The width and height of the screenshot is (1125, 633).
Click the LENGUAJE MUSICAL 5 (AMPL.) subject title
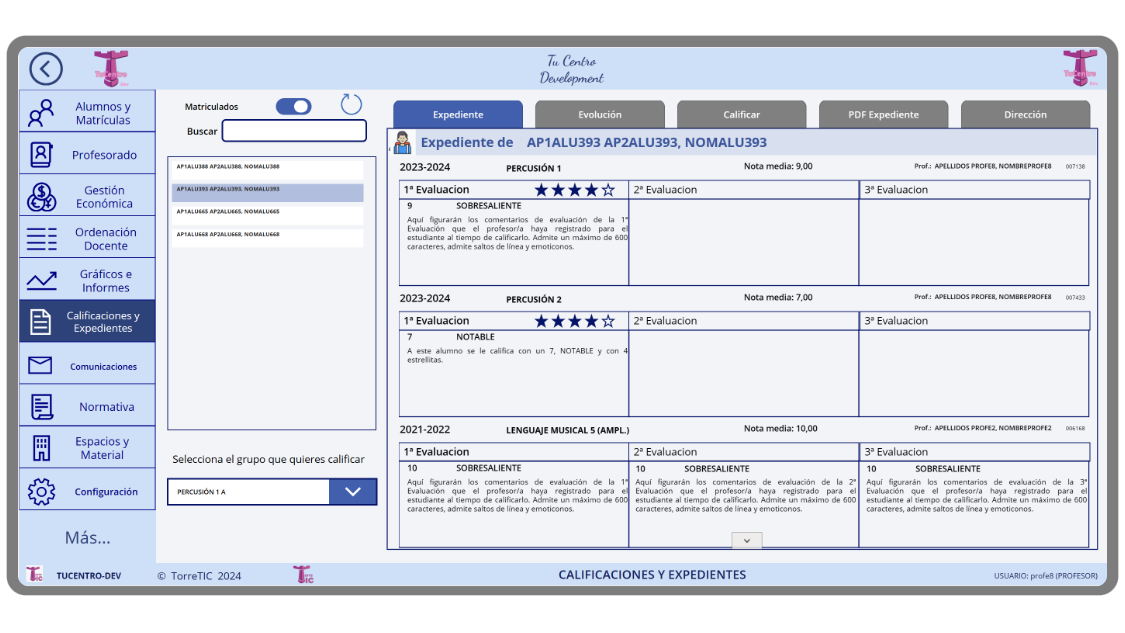coord(568,430)
